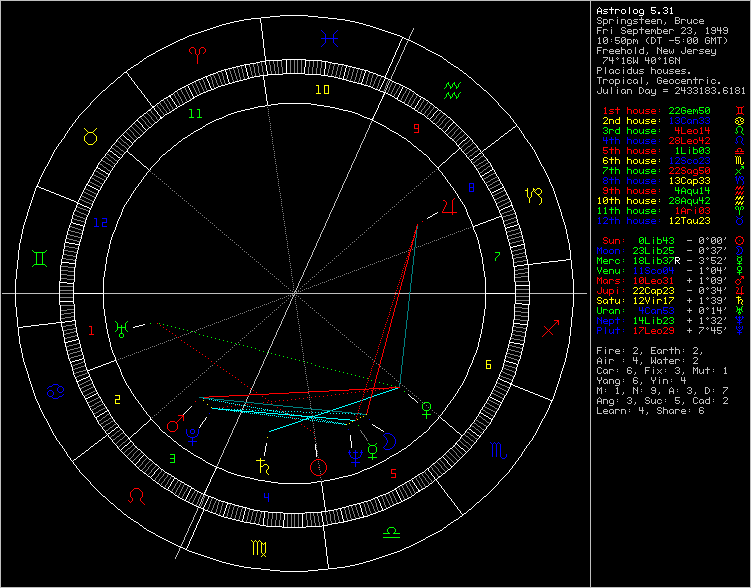Click the red Mars glyph inside the chart
Image resolution: width=751 pixels, height=588 pixels.
click(176, 423)
